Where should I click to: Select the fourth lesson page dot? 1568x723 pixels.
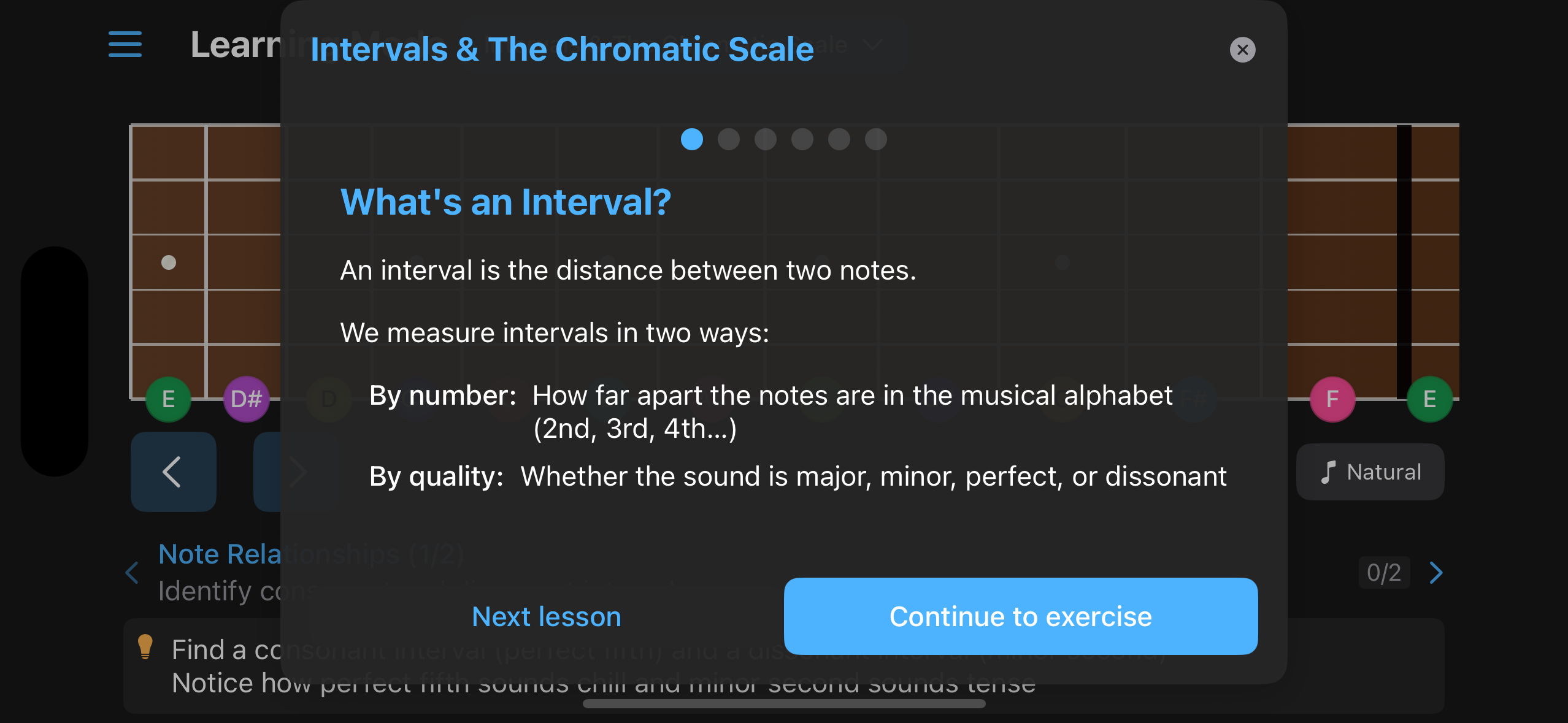pos(802,139)
